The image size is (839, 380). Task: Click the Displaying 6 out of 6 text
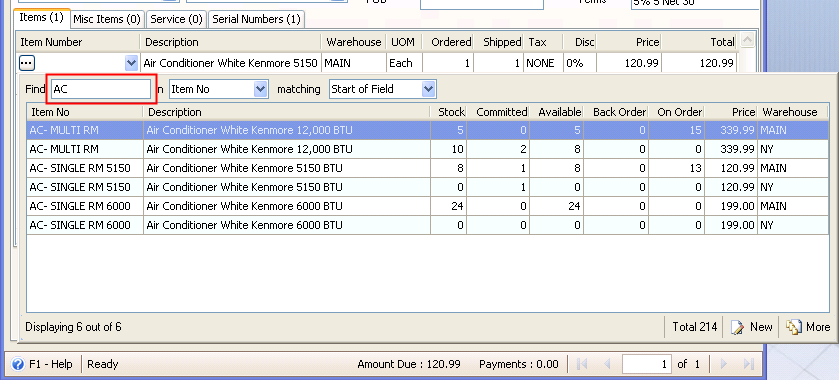73,326
